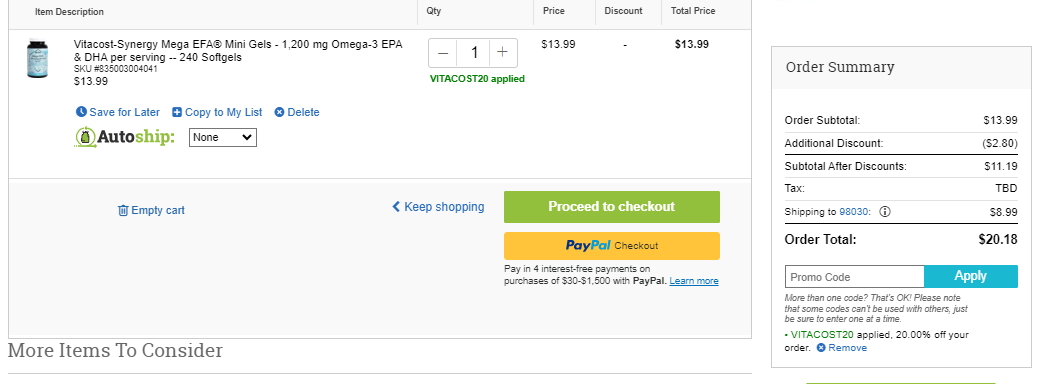Click the Delete item x icon
The height and width of the screenshot is (384, 1043).
point(279,112)
